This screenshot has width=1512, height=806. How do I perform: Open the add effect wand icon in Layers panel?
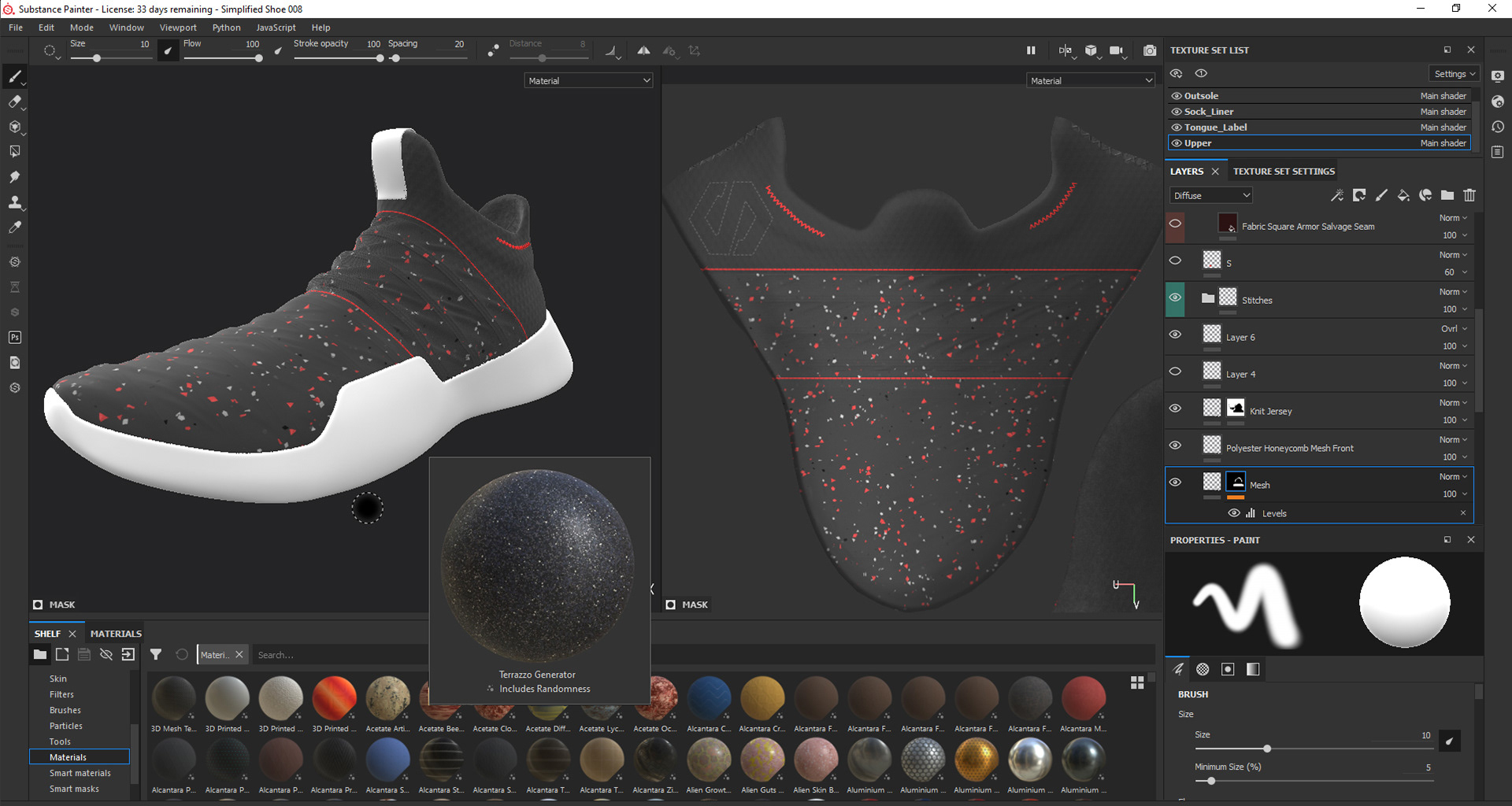1336,195
